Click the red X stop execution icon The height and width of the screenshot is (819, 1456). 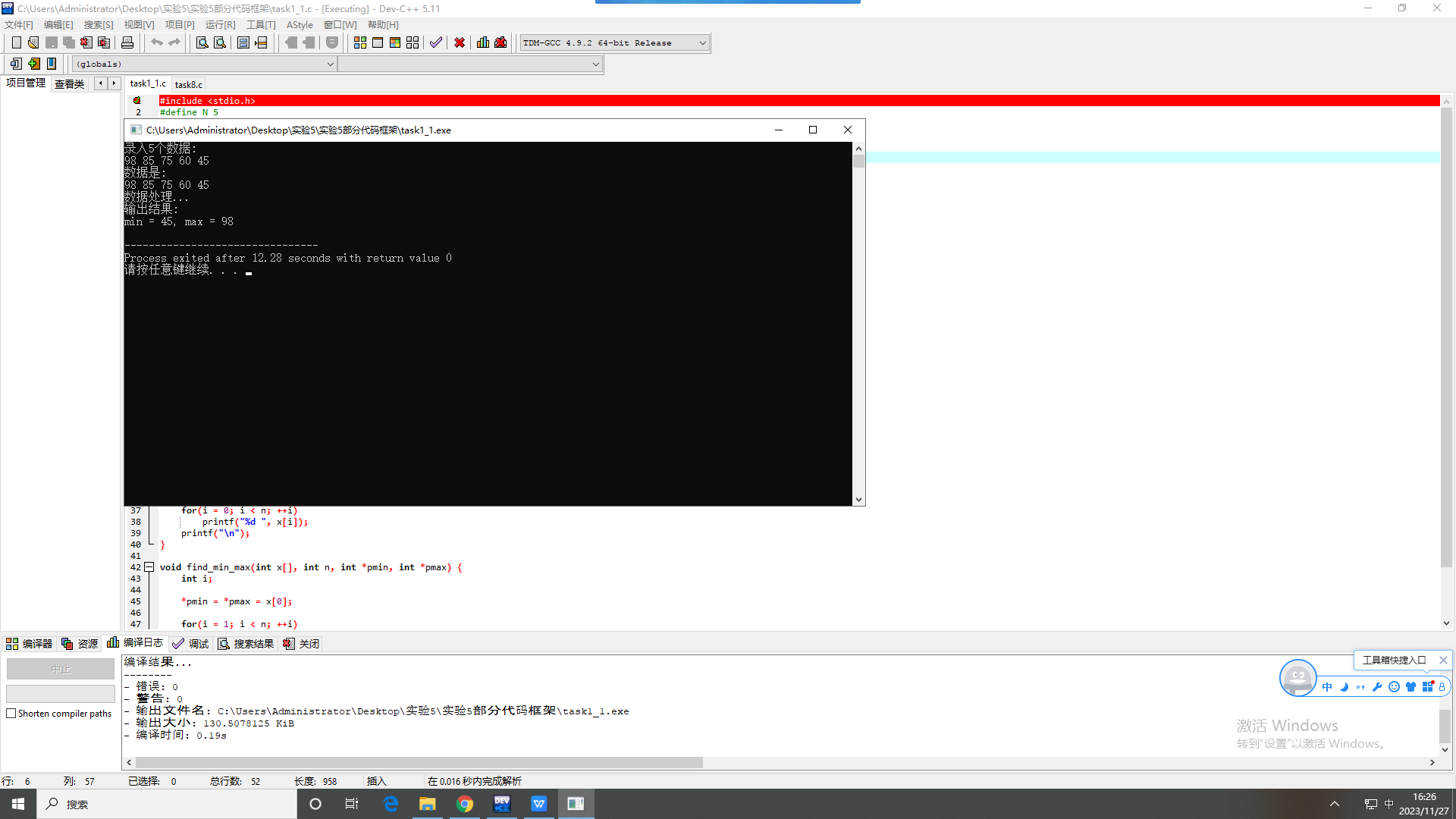point(460,42)
